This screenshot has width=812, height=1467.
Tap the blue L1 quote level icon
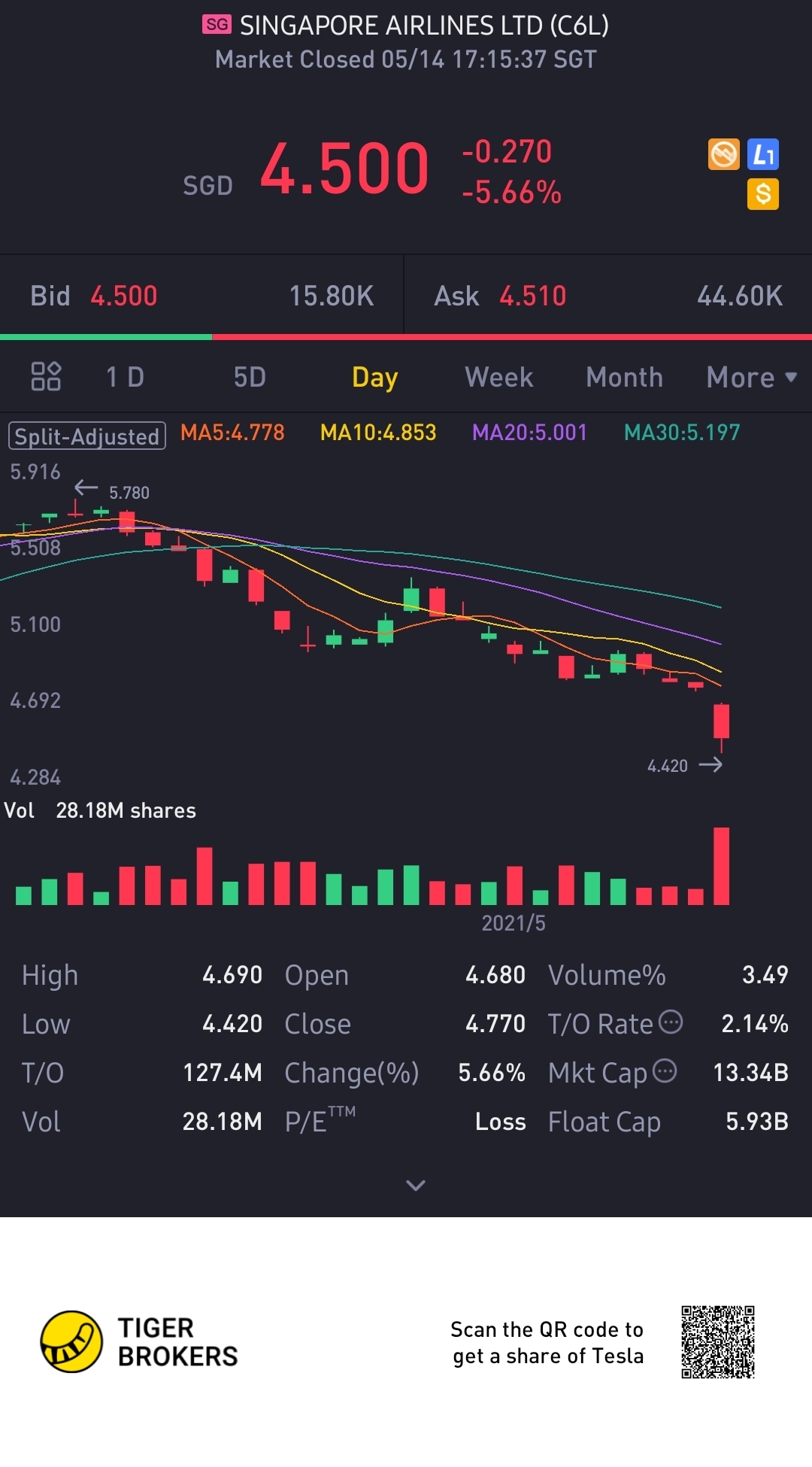coord(763,155)
